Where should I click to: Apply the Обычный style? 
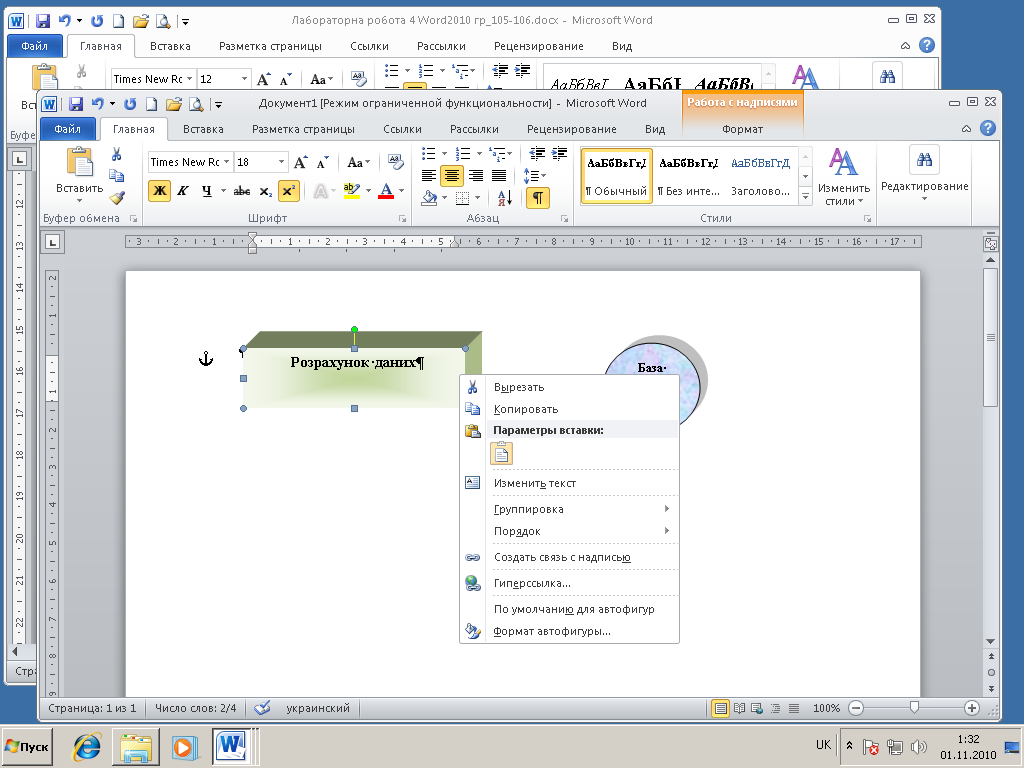[616, 176]
